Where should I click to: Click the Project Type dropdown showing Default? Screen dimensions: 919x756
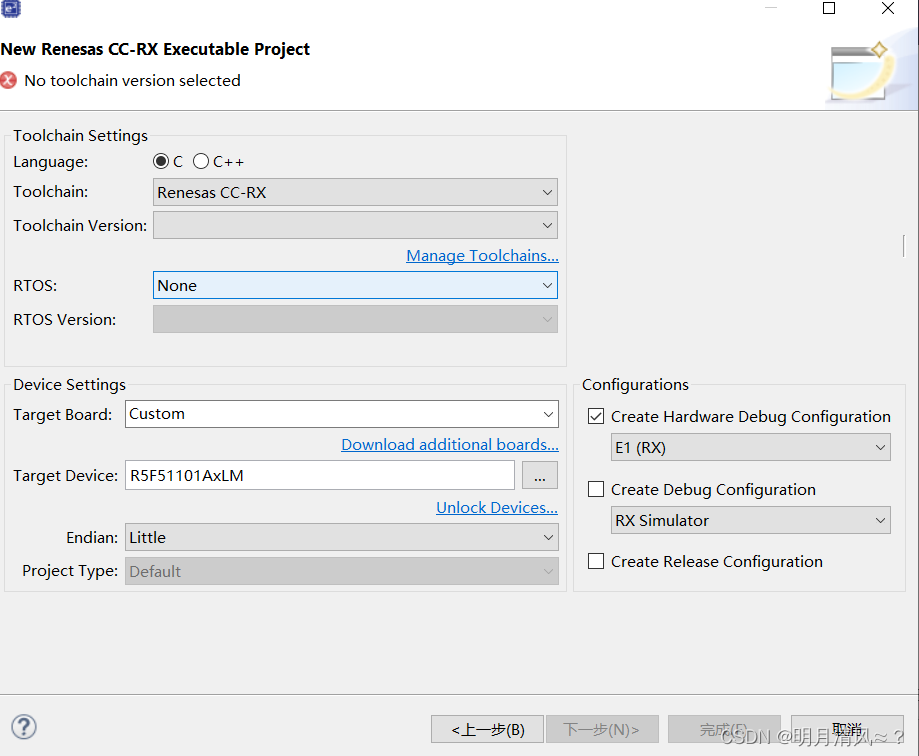pos(342,571)
